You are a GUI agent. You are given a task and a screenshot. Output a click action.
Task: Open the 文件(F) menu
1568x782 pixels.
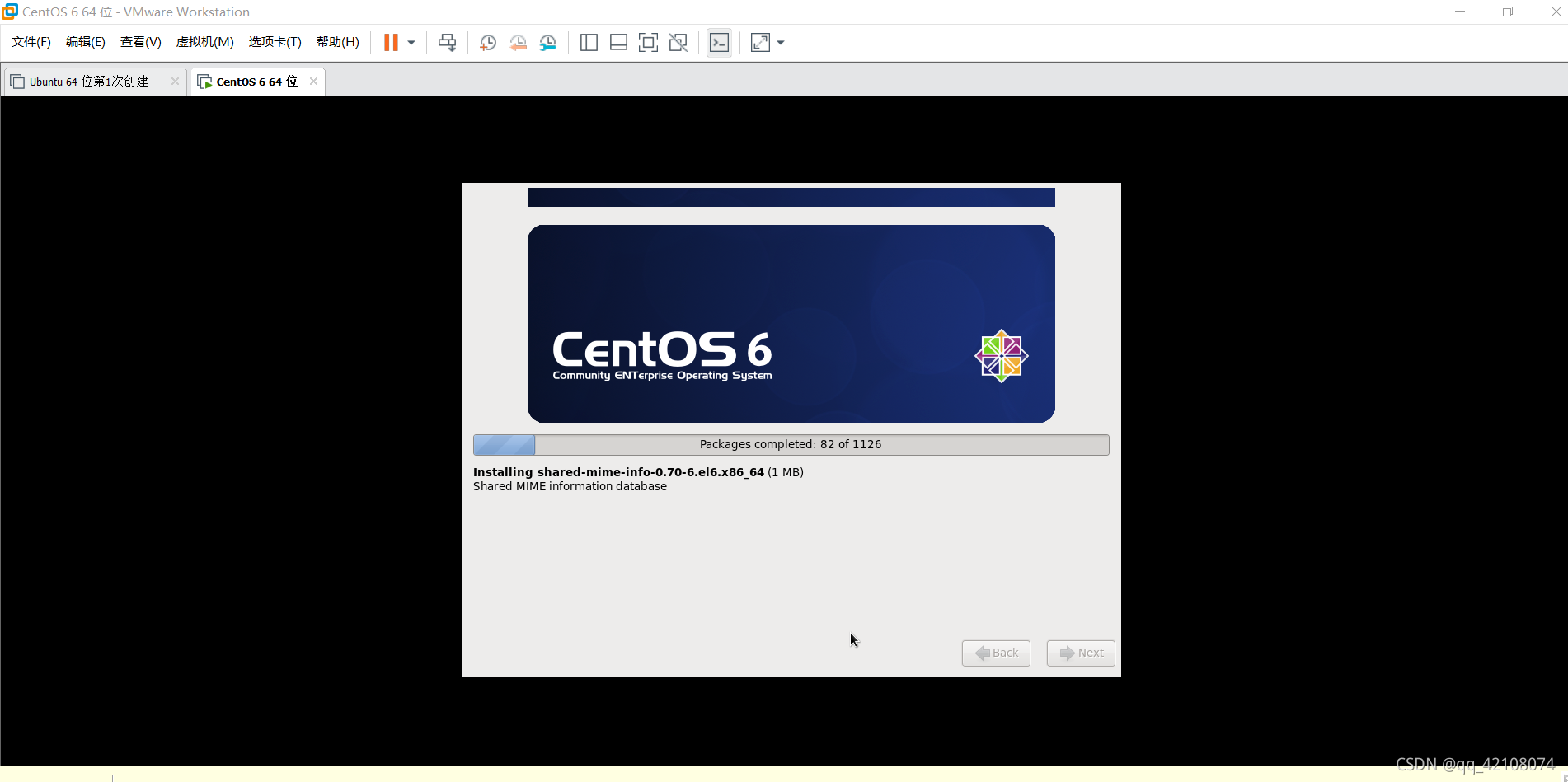pyautogui.click(x=31, y=42)
